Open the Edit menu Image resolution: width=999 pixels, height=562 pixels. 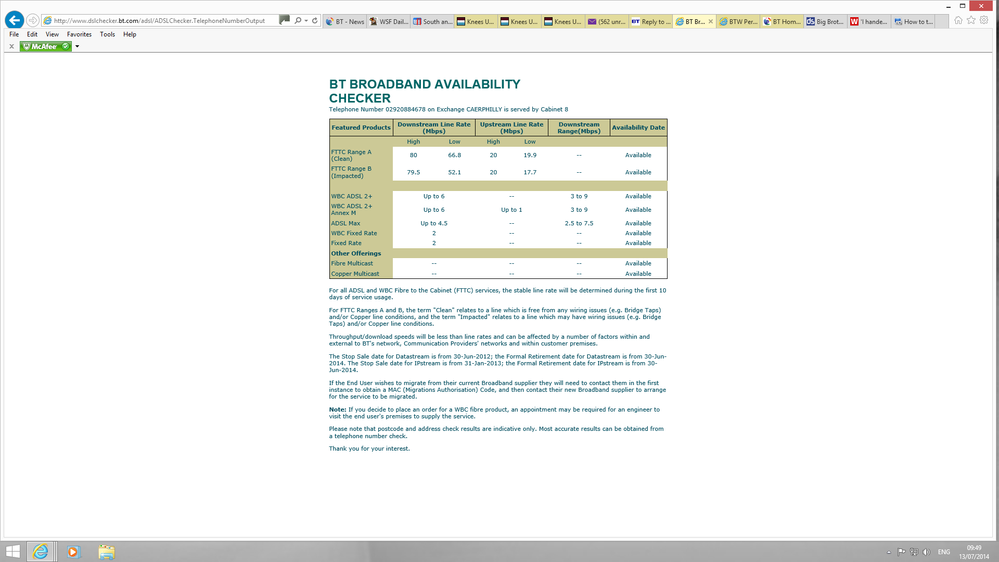[32, 34]
